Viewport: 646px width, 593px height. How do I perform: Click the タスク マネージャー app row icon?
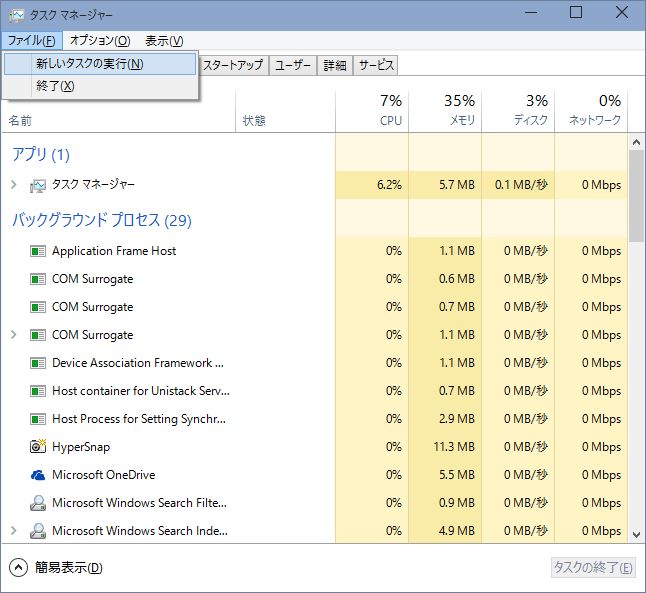(38, 185)
